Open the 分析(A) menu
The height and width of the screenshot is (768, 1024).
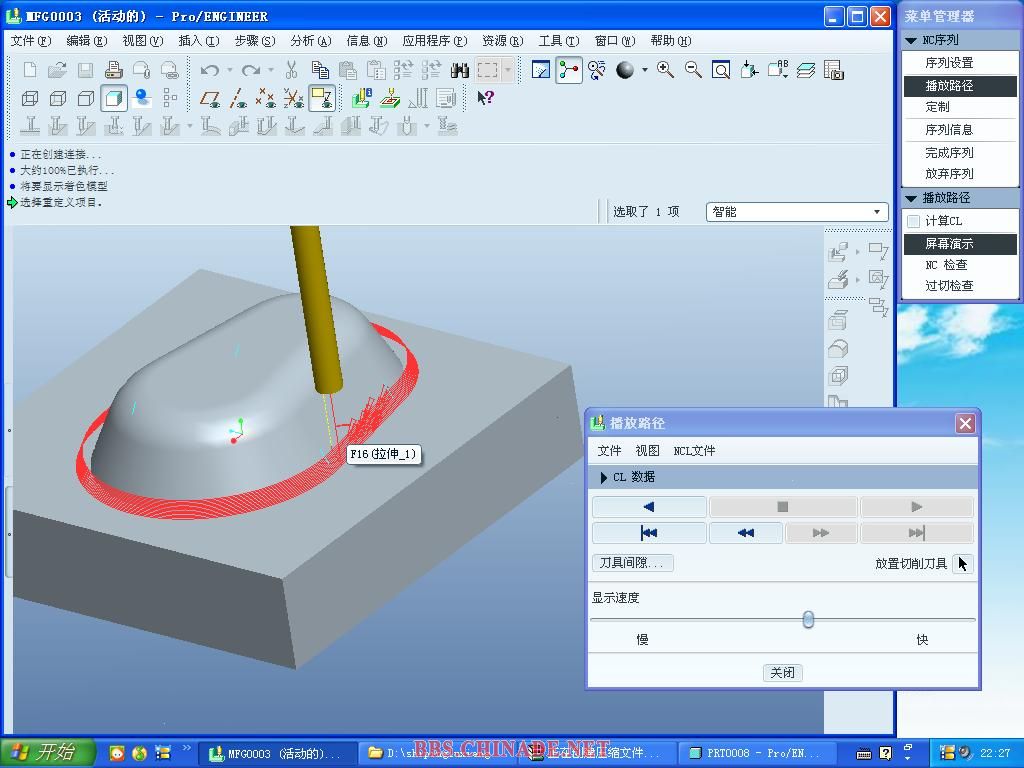(x=310, y=41)
